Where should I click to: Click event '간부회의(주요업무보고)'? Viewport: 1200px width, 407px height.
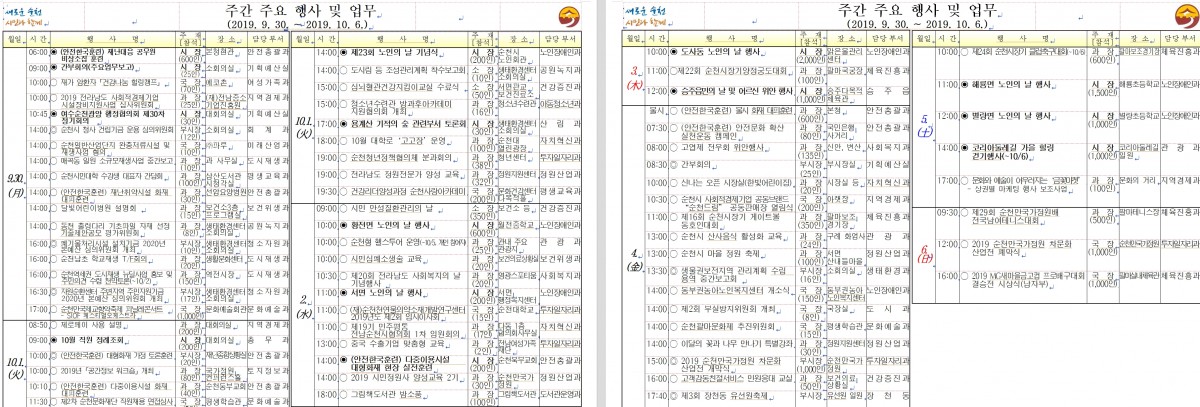click(x=99, y=67)
